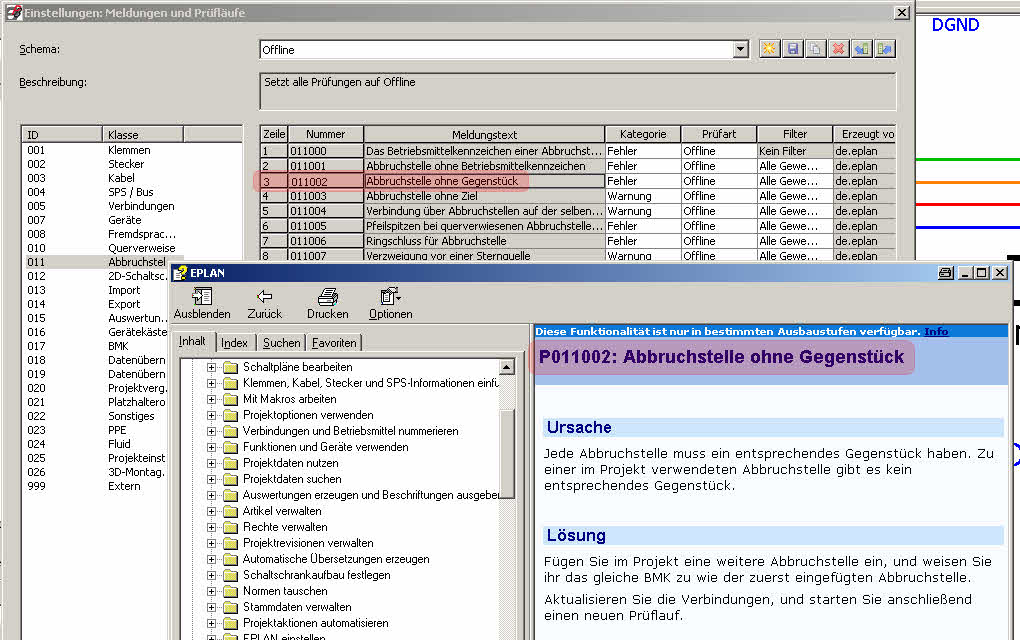Select the Normen tauschen folder icon
This screenshot has height=640, width=1020.
231,591
